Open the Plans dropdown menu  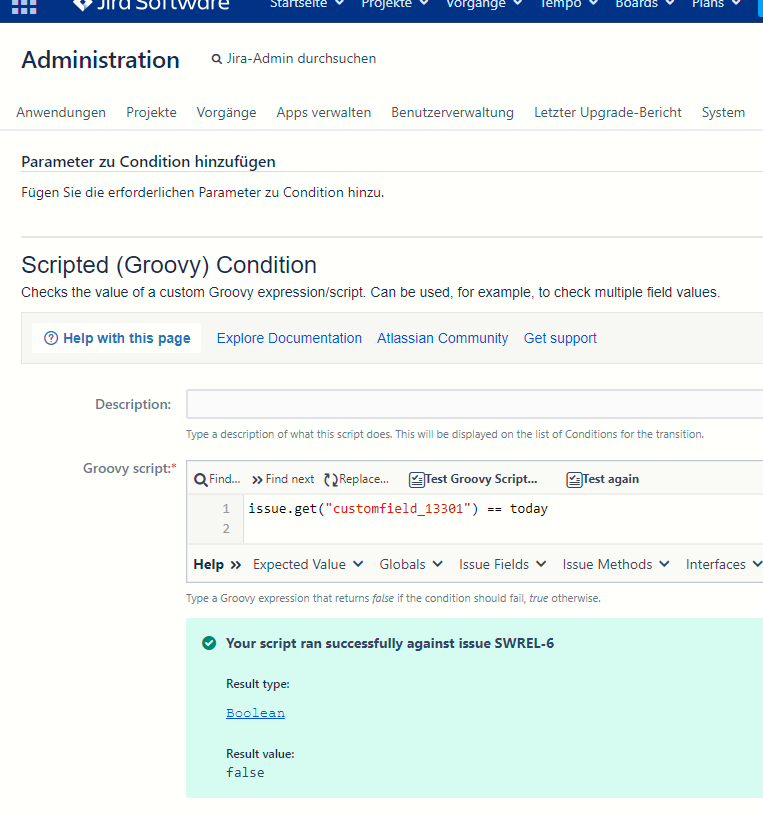(x=716, y=4)
